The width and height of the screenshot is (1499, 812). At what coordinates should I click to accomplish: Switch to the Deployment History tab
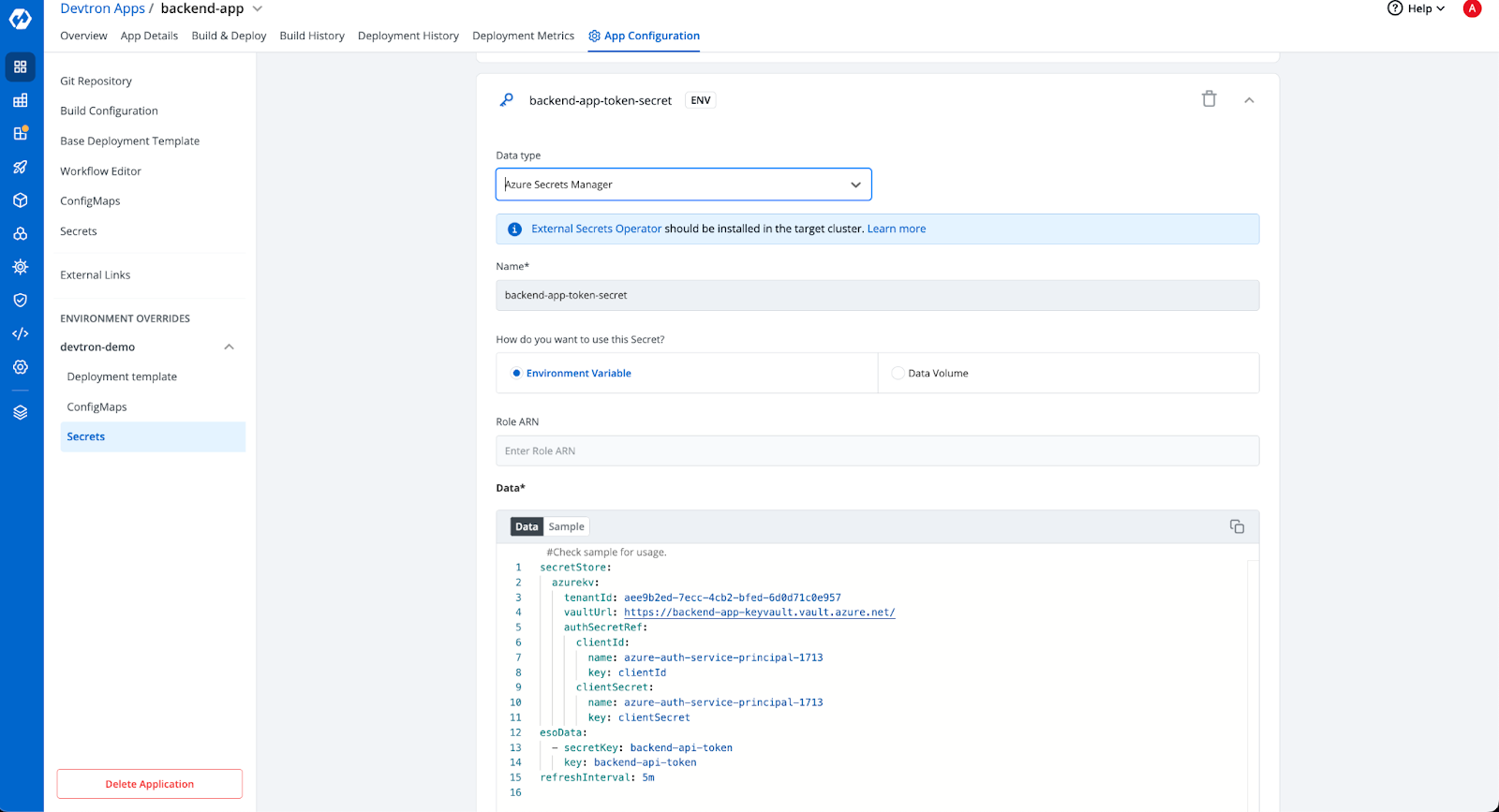click(408, 36)
